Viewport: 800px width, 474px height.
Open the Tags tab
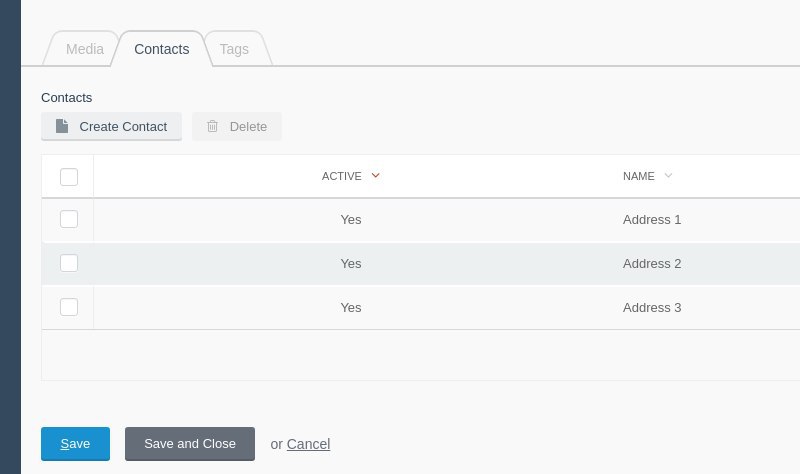click(234, 49)
